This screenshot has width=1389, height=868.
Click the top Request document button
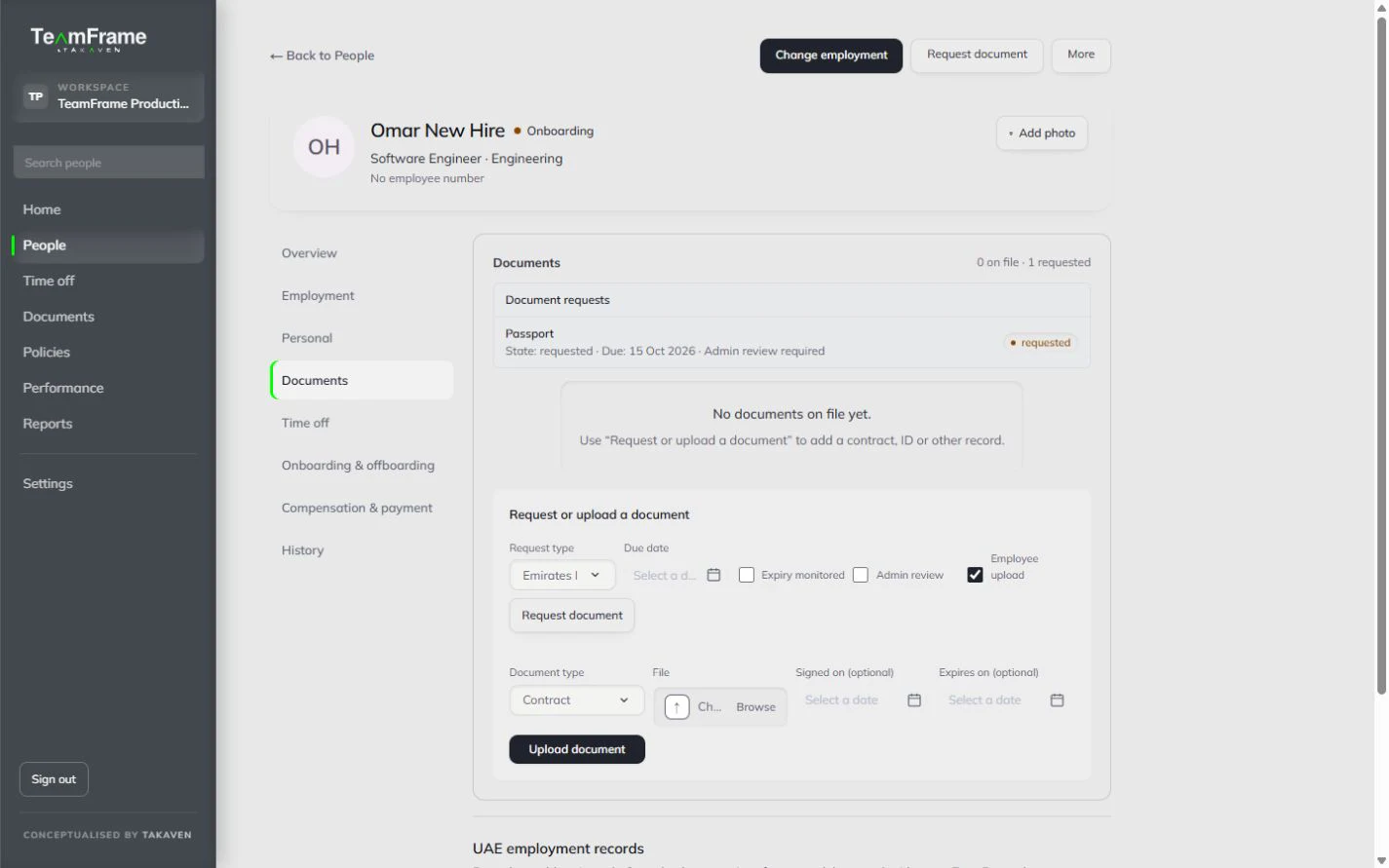(x=977, y=55)
